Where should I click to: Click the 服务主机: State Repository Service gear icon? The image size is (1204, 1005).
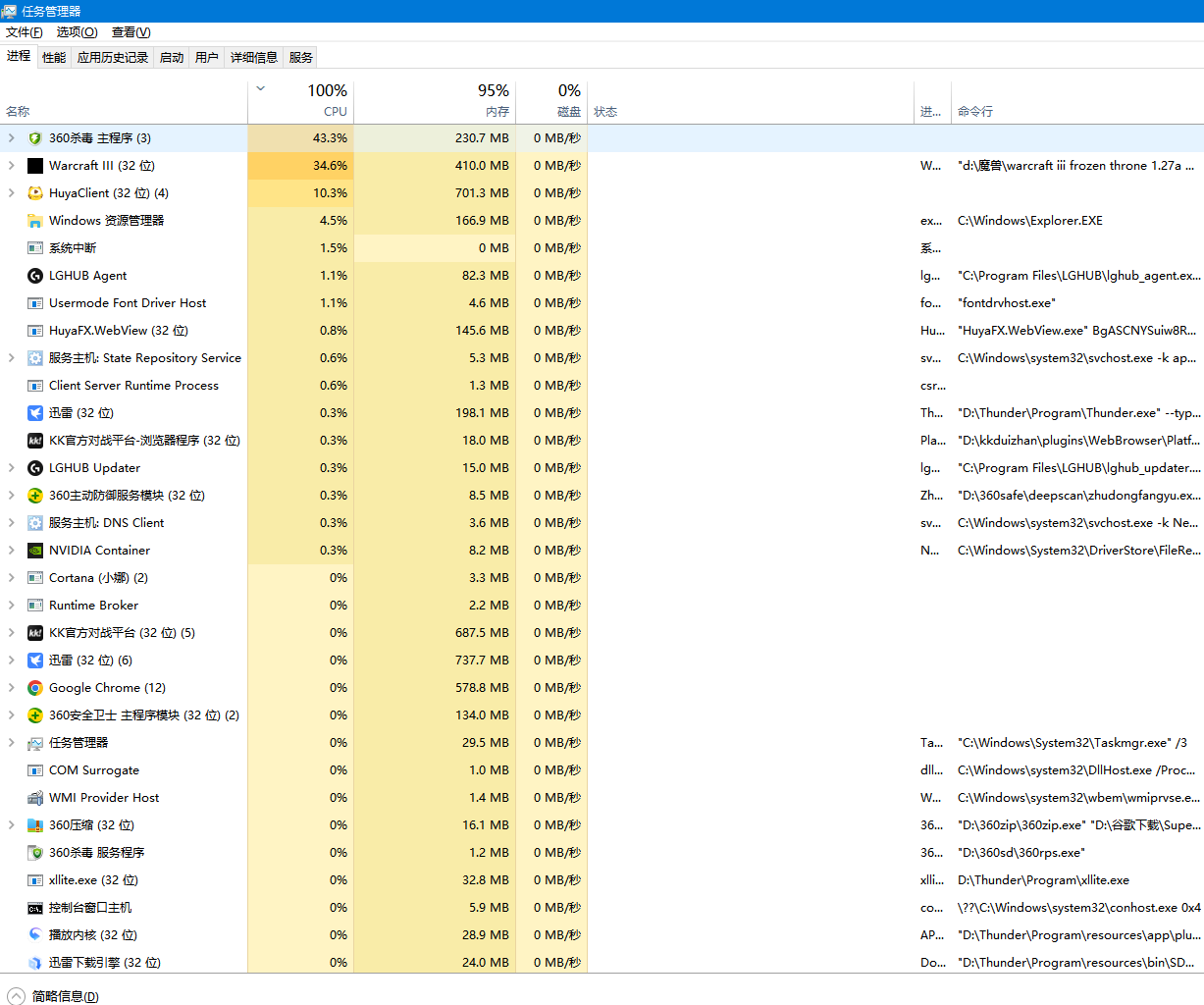[35, 358]
